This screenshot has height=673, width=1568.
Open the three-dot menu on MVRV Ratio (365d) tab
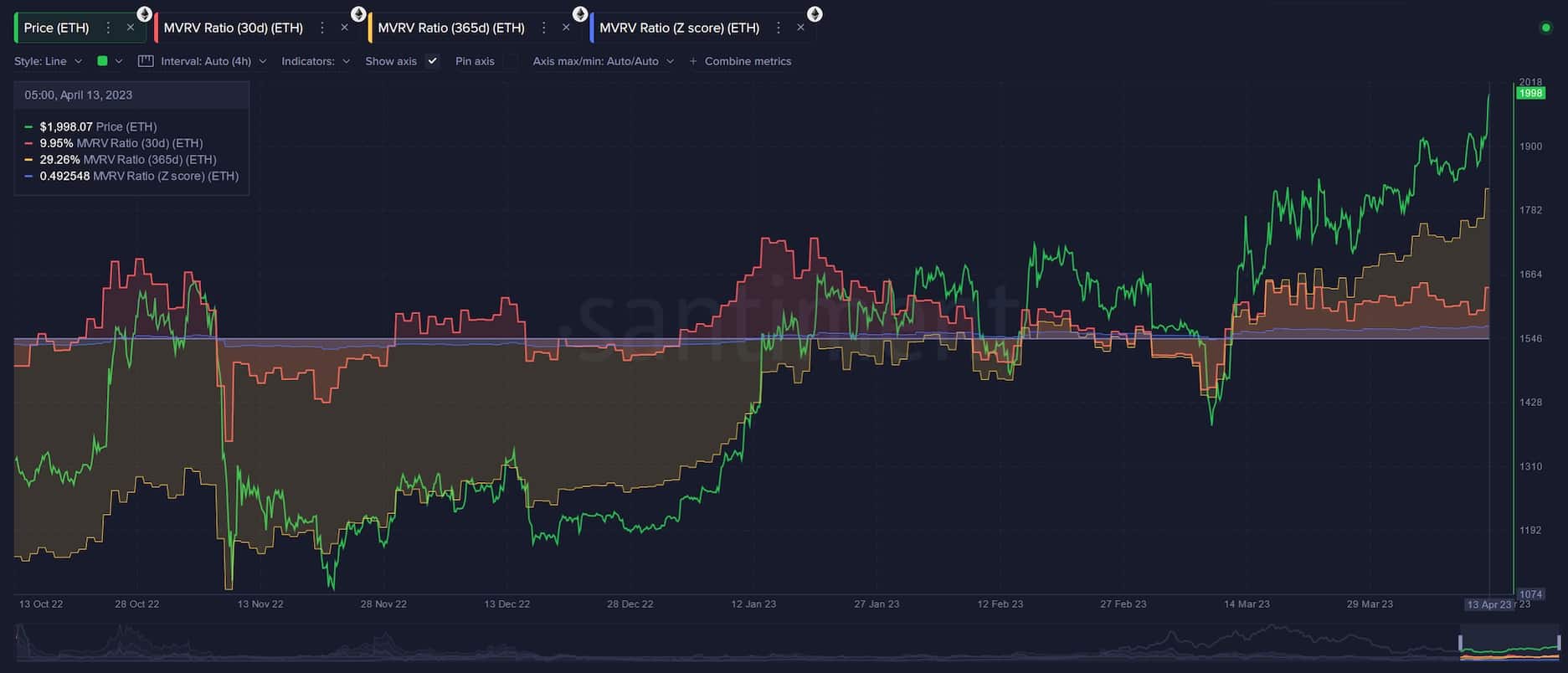coord(544,28)
